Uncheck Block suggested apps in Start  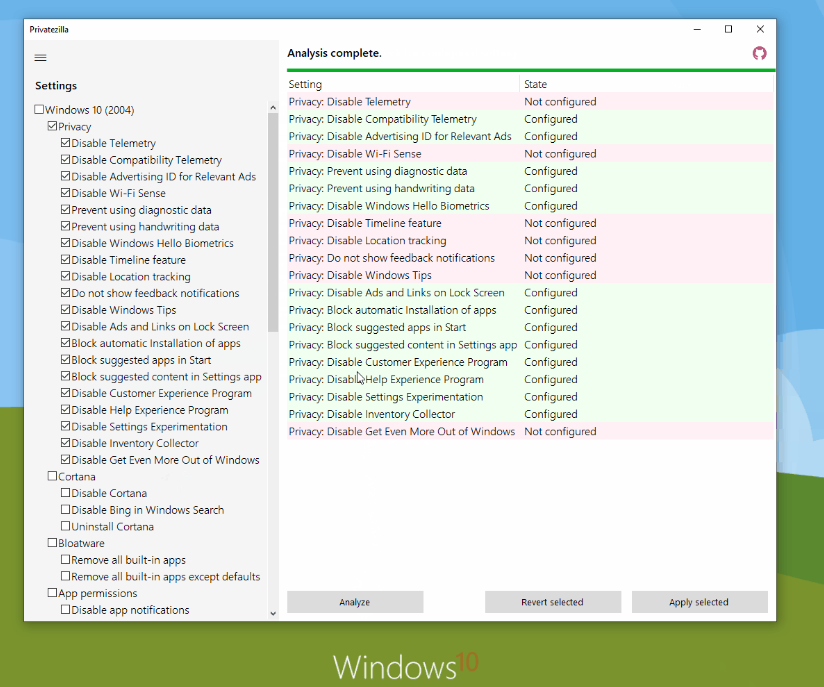click(65, 360)
